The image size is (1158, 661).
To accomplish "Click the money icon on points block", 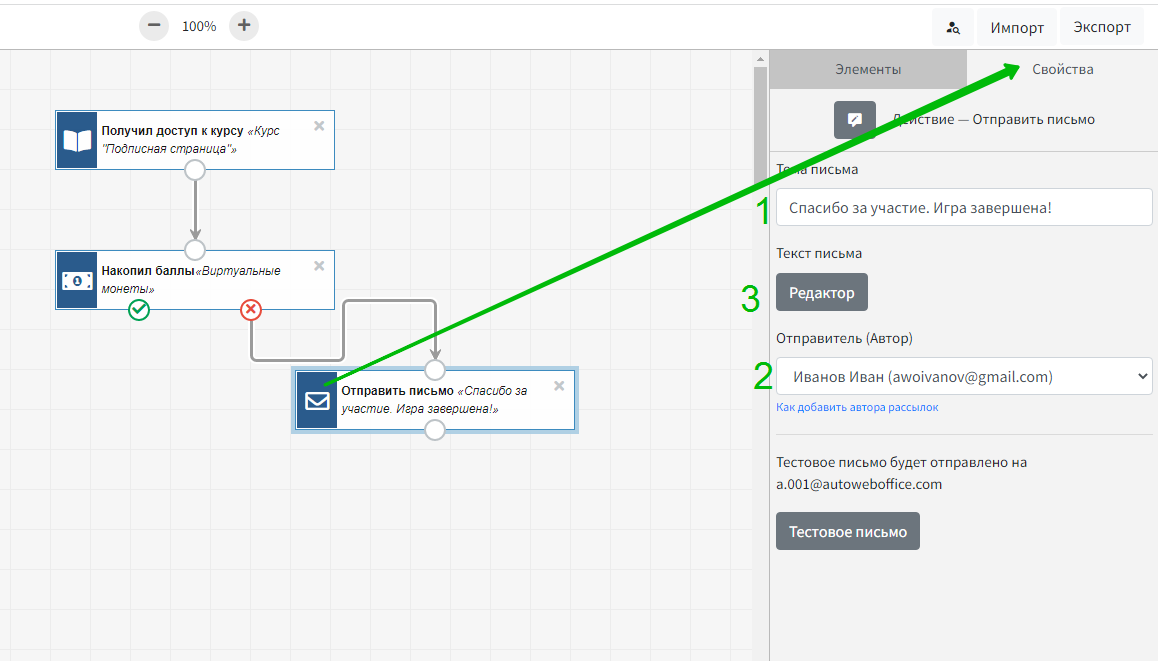I will point(77,280).
